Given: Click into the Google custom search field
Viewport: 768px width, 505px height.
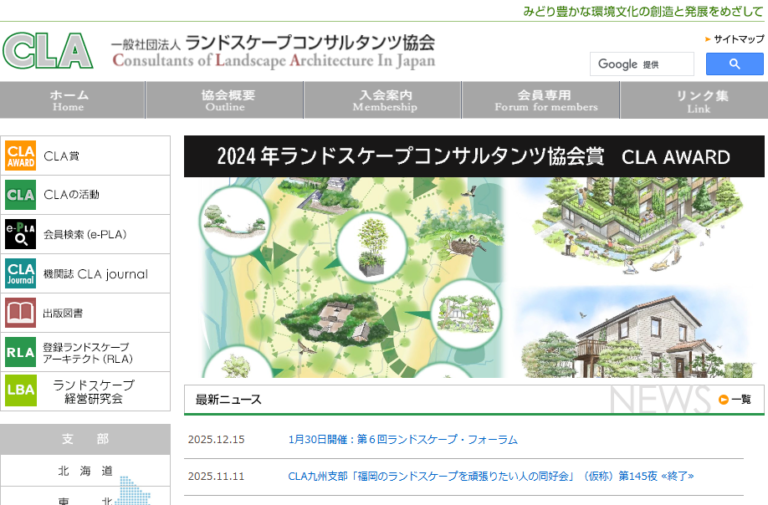Looking at the screenshot, I should (641, 64).
